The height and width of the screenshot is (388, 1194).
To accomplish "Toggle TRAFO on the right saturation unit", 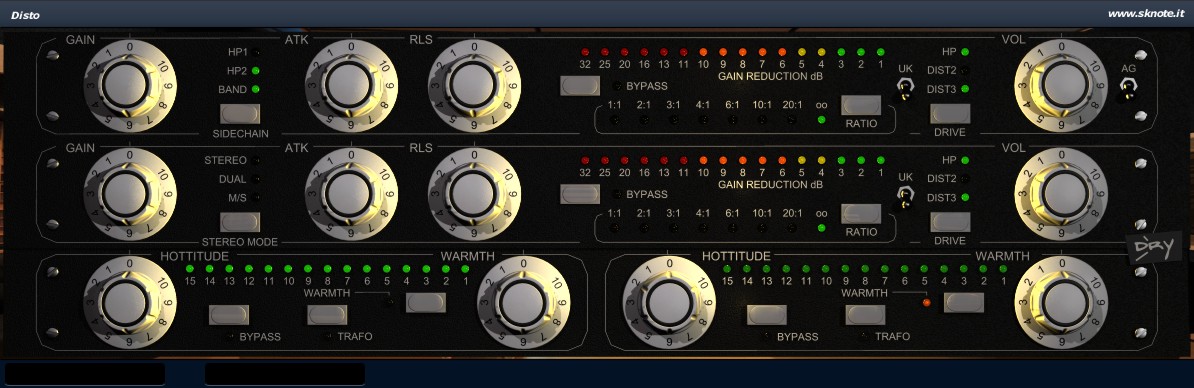I will [x=865, y=314].
